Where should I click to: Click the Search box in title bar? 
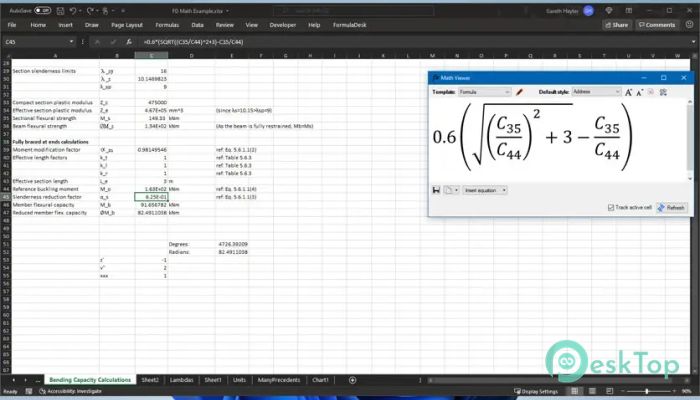[x=353, y=11]
